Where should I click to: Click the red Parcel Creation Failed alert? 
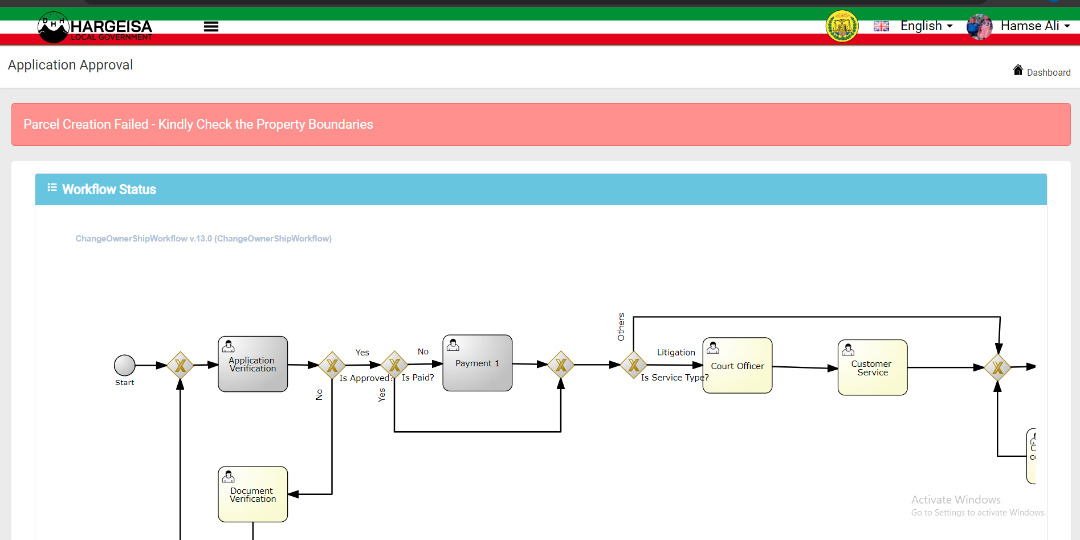click(541, 125)
